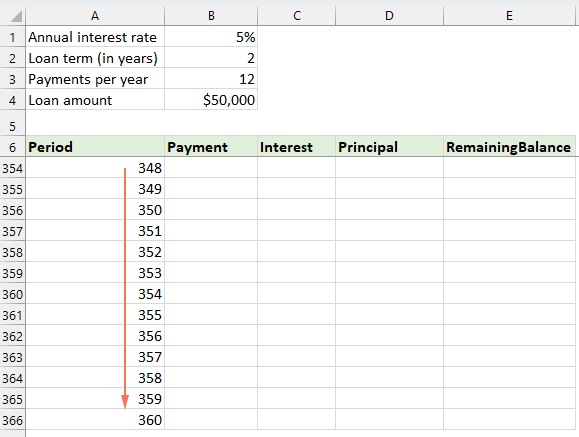Select the Principal header cell
Screen dimensions: 579x437
coord(389,147)
